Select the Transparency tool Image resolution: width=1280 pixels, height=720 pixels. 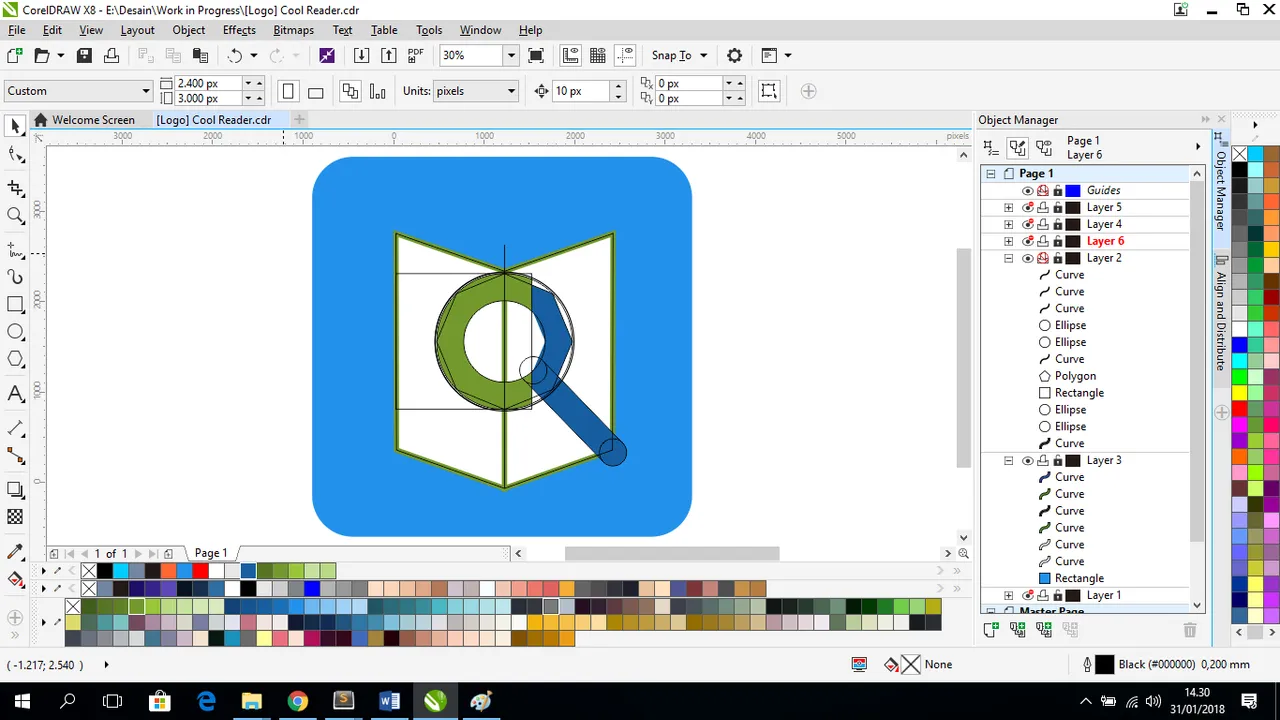pyautogui.click(x=15, y=517)
